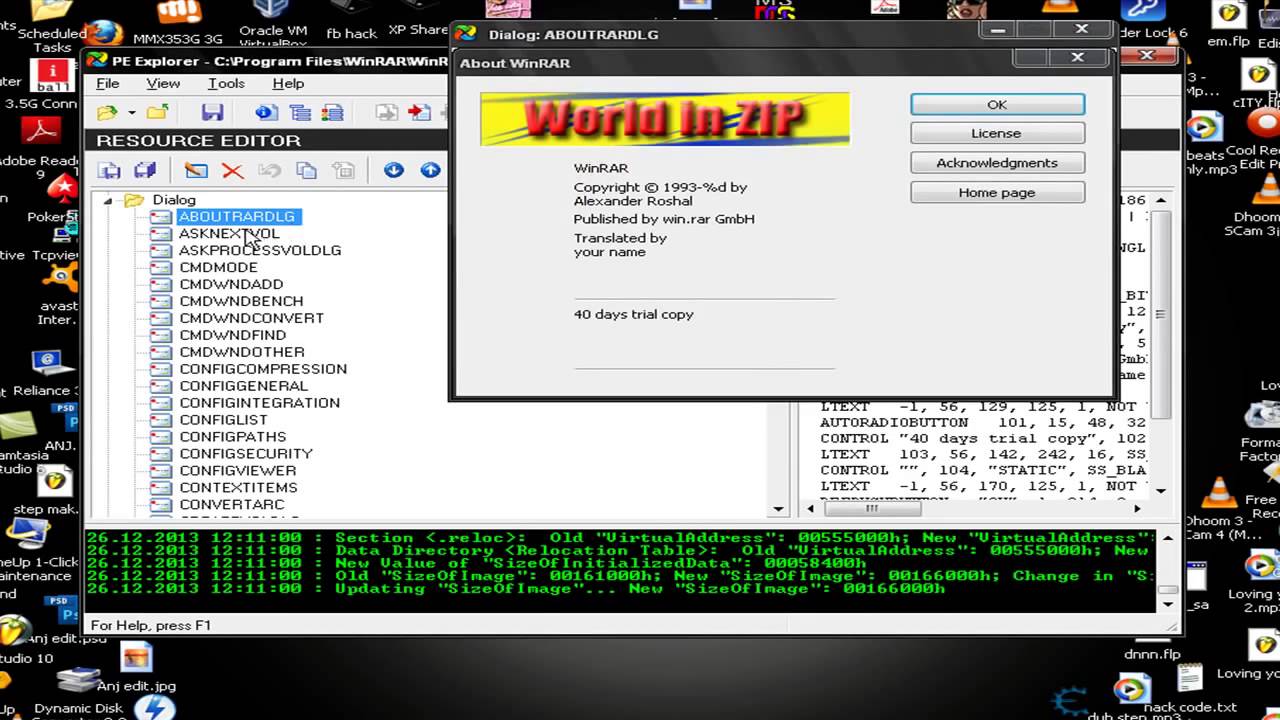
Task: Open the Headers Info view icon
Action: click(x=266, y=113)
